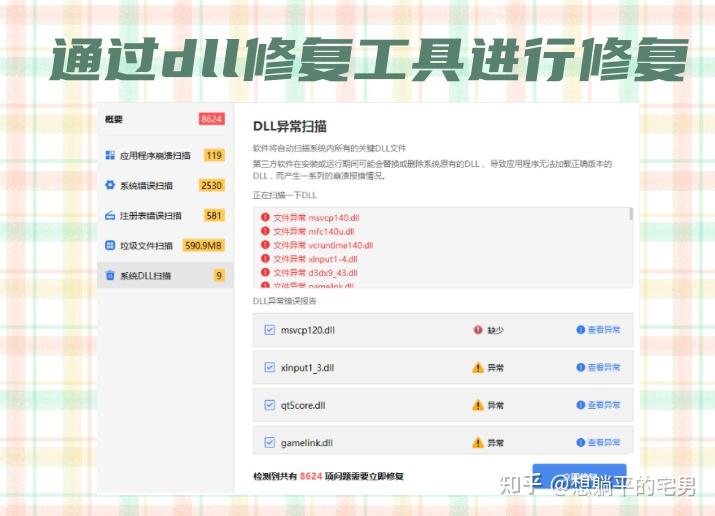
Task: Click the 系统DLL扫描 trash icon
Action: [x=110, y=275]
